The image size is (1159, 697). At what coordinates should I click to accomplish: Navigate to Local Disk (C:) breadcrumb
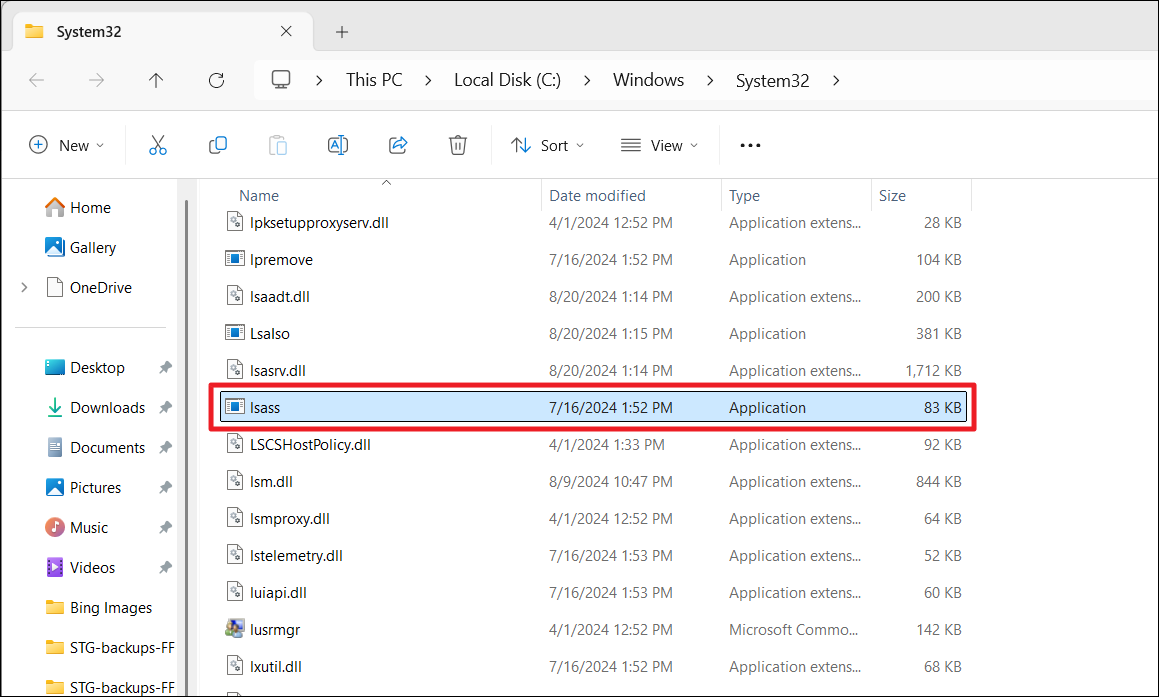coord(507,80)
